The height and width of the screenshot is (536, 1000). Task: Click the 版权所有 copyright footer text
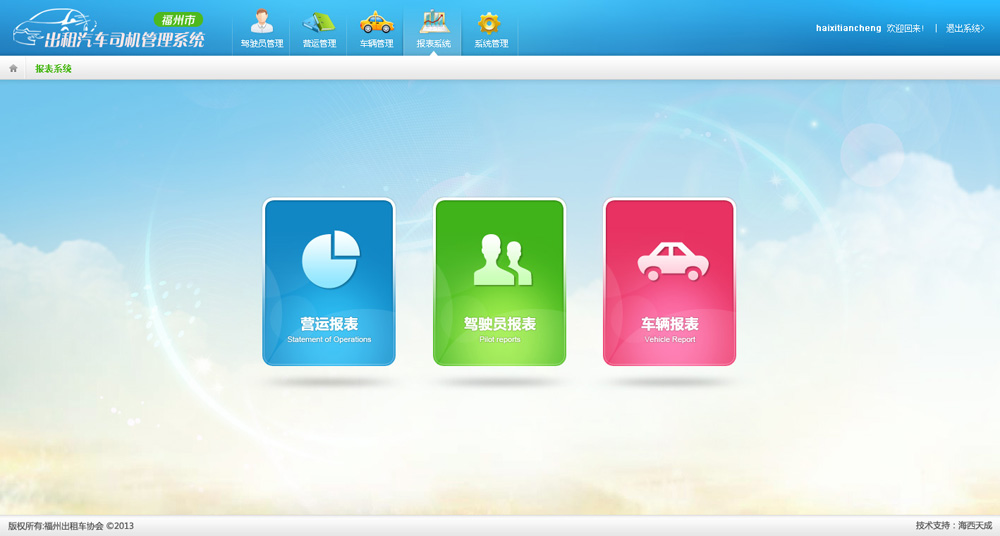click(71, 526)
